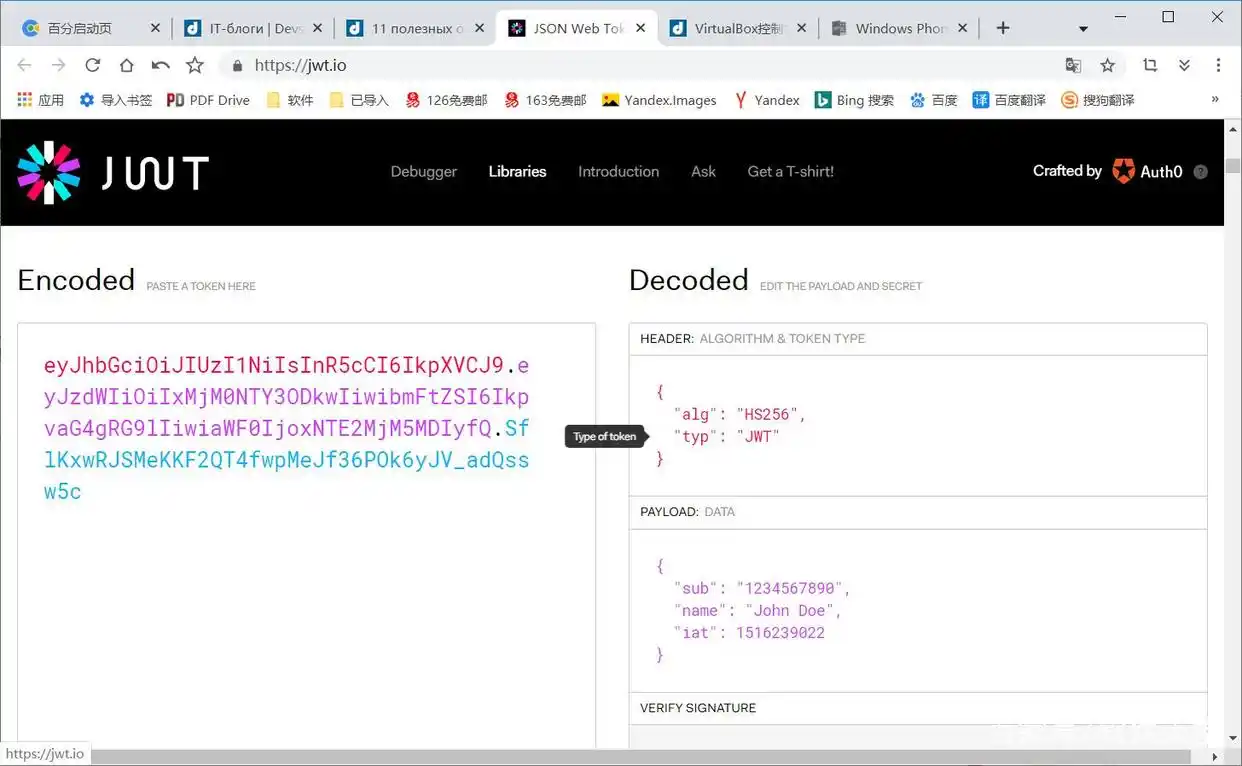Select Libraries in the JWT navigation
This screenshot has height=766, width=1242.
(x=517, y=171)
